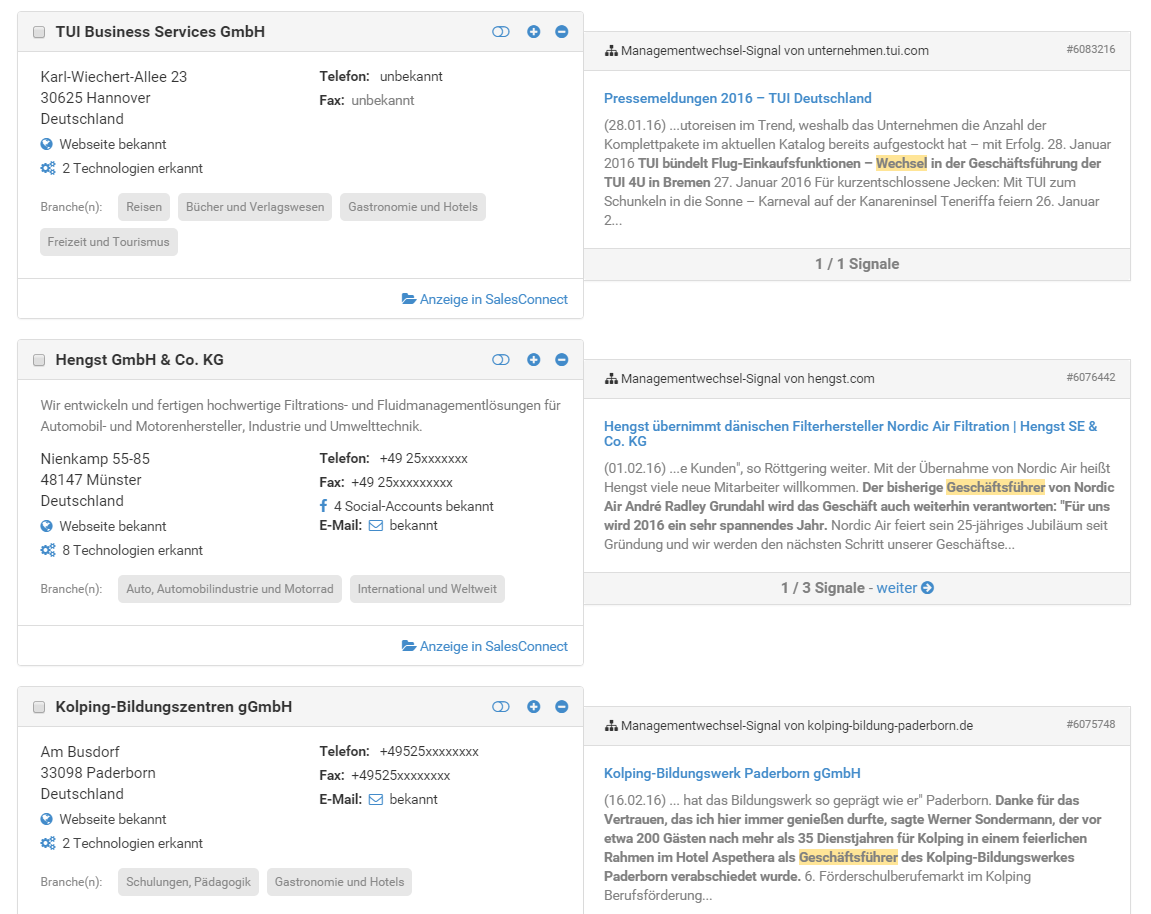1151x914 pixels.
Task: Open TUI card 'Anzeige in SalesConnect' link
Action: (x=485, y=299)
